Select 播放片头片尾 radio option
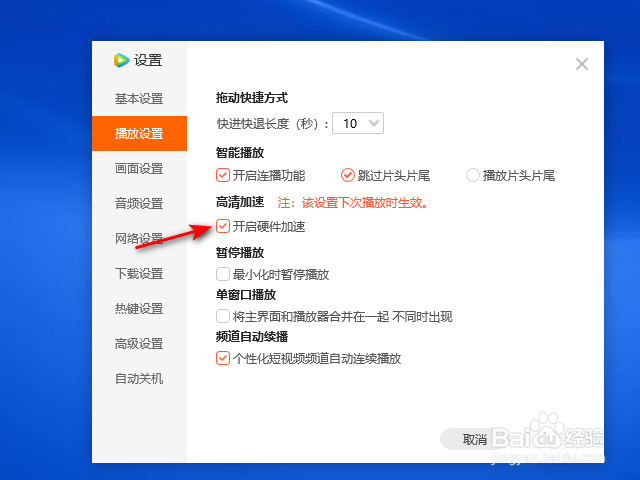640x480 pixels. coord(472,176)
